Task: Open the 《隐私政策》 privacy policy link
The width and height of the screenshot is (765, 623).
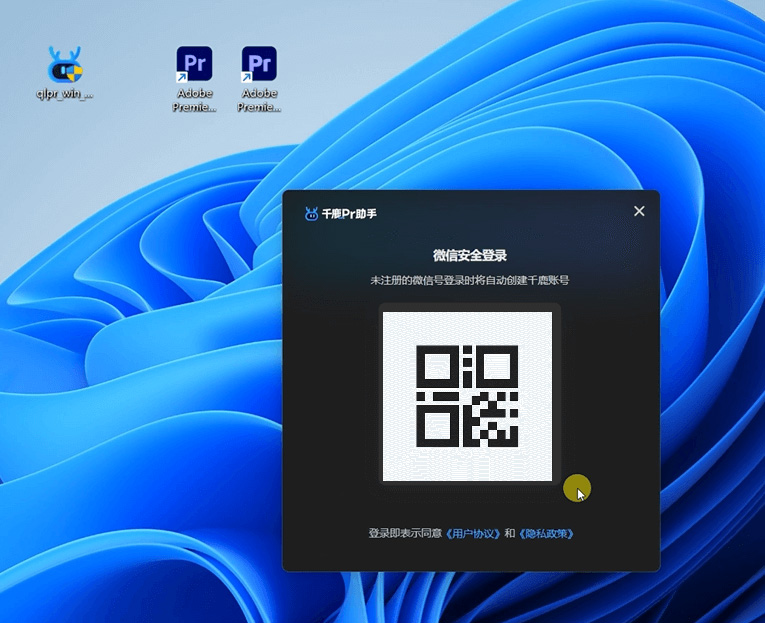Action: [x=546, y=534]
